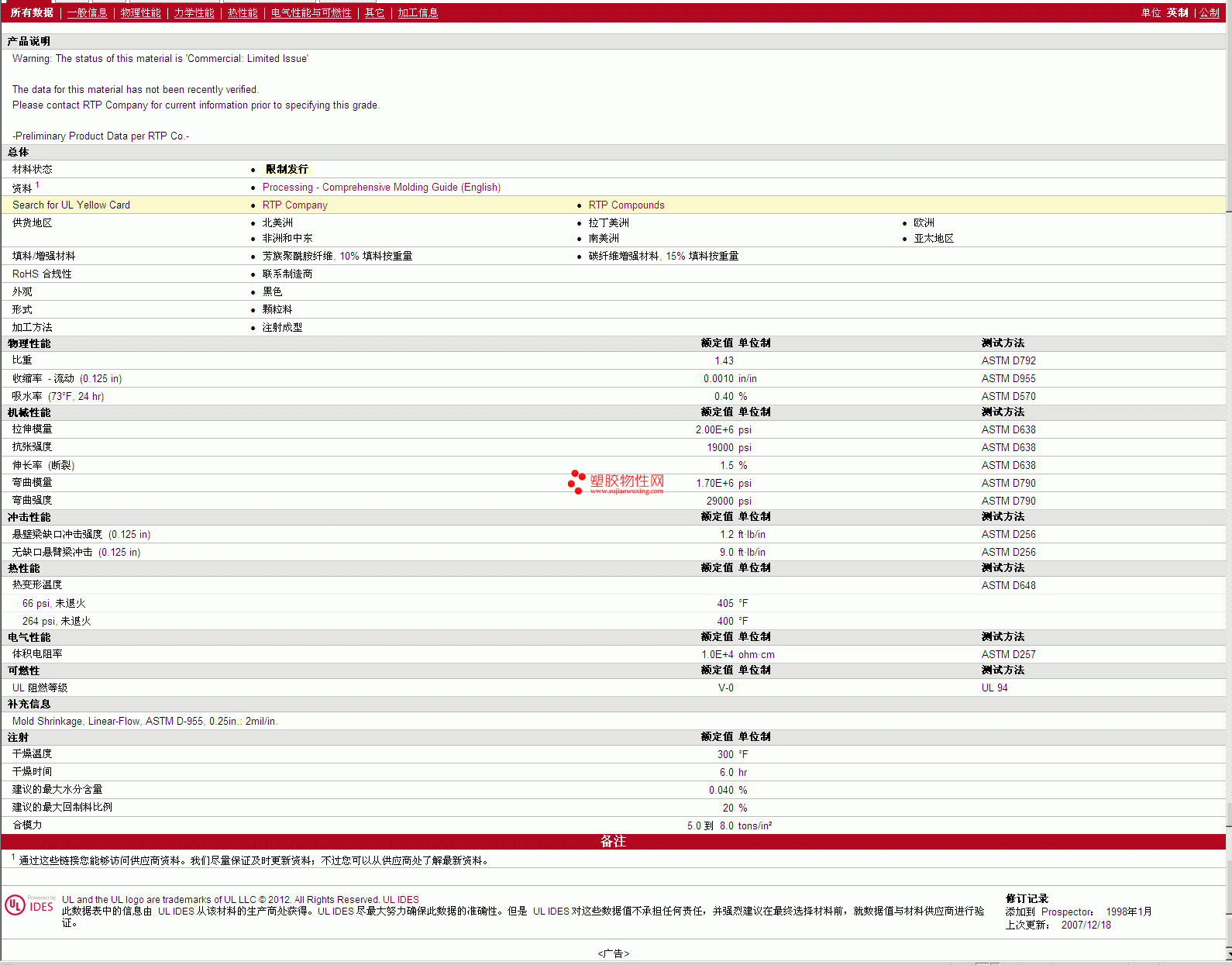This screenshot has width=1232, height=965.
Task: Click the V-0 flame rating value
Action: coord(725,688)
